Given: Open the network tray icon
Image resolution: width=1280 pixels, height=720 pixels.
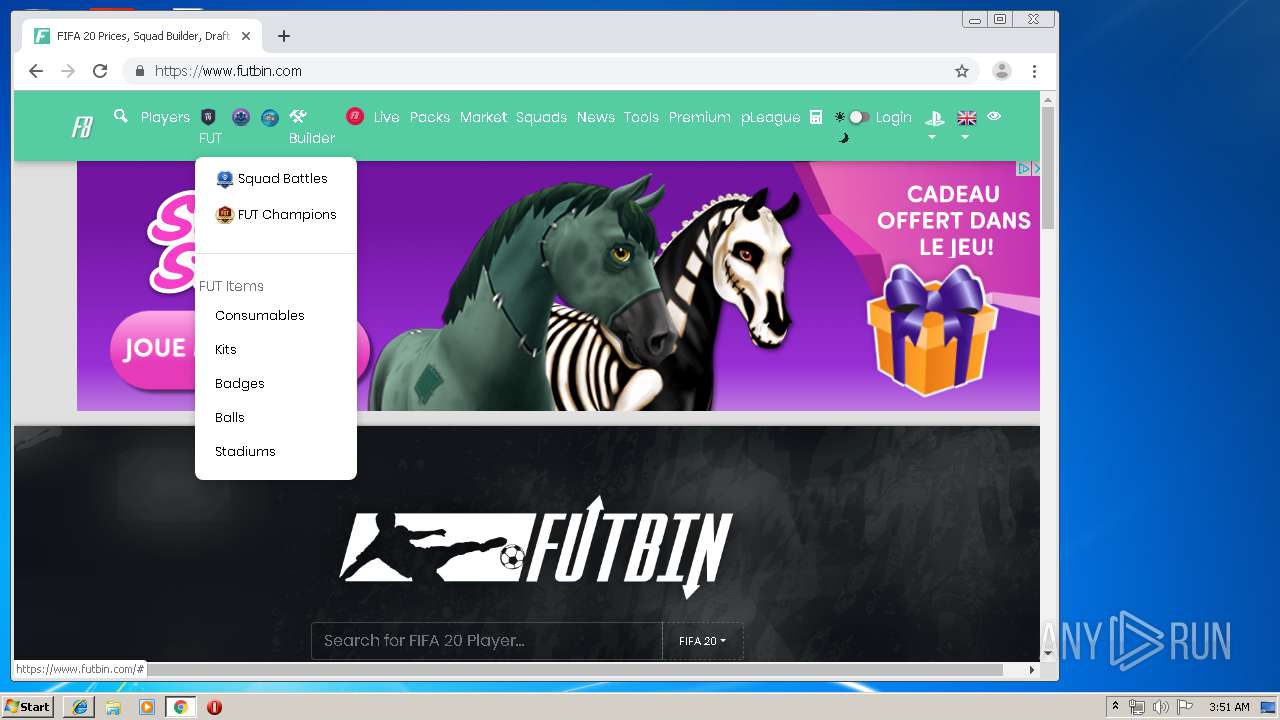Looking at the screenshot, I should click(1136, 707).
